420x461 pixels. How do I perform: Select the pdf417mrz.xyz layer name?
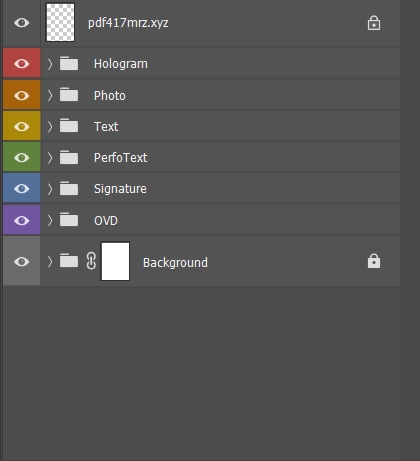[x=128, y=23]
